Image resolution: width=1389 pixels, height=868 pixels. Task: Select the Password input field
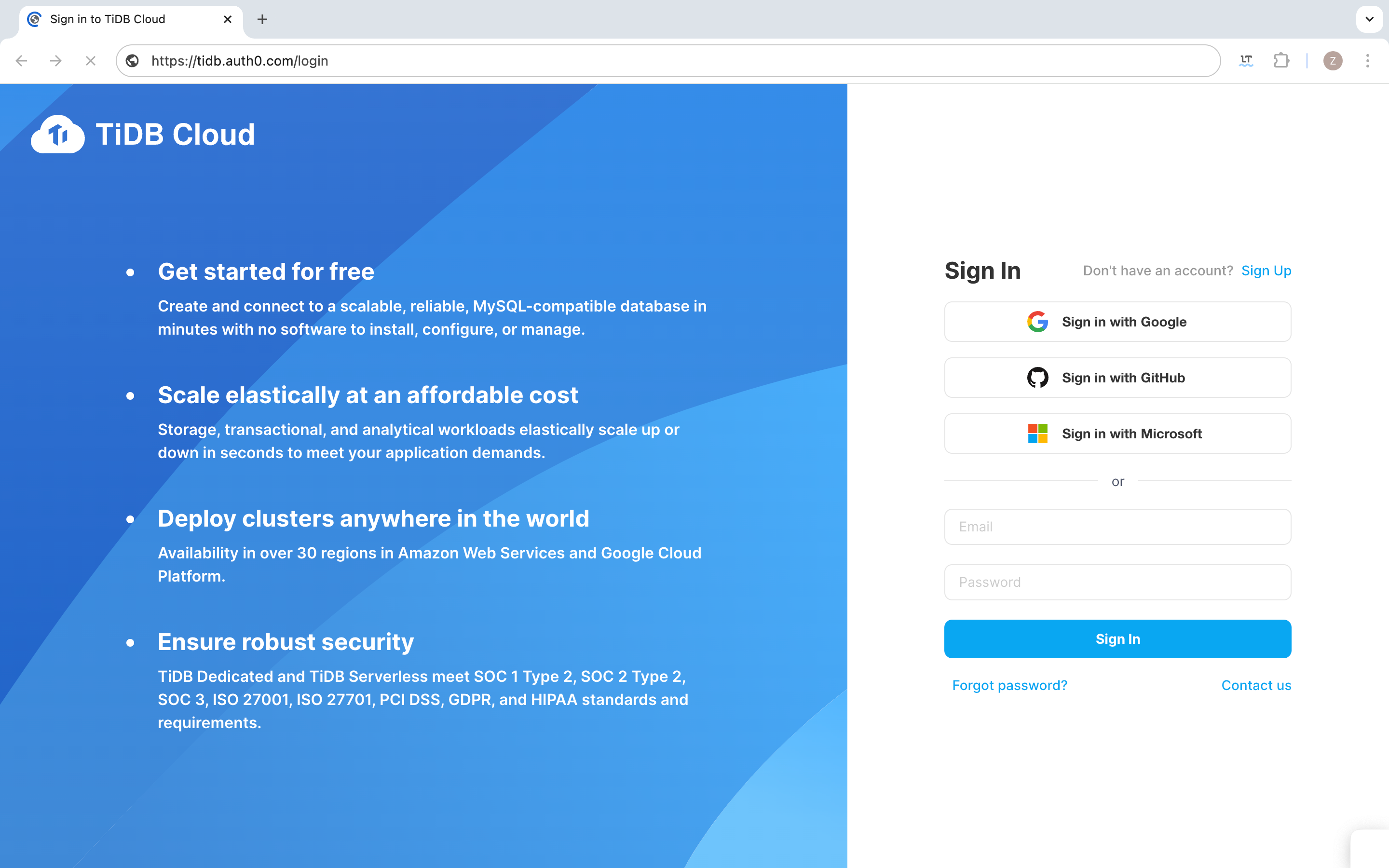click(1118, 582)
